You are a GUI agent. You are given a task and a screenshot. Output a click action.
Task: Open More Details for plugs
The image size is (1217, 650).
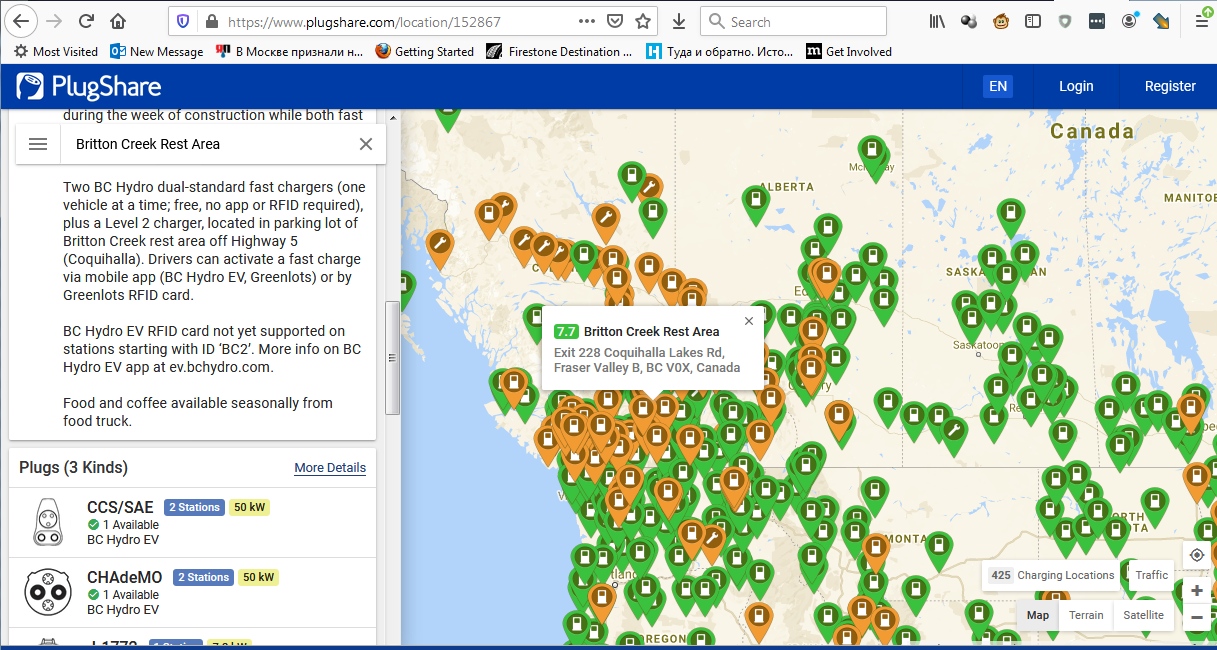tap(330, 468)
